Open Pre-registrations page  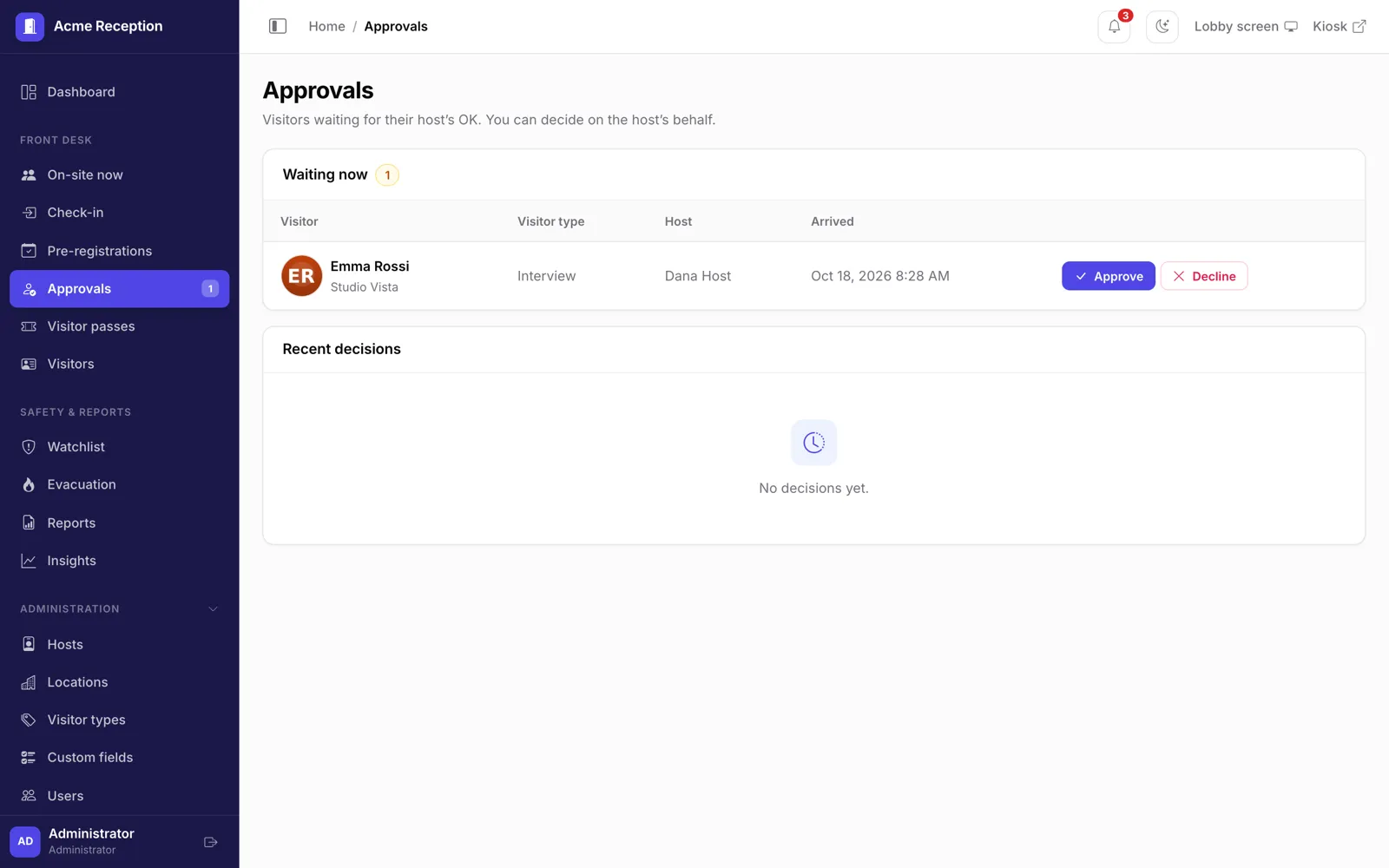(119, 251)
